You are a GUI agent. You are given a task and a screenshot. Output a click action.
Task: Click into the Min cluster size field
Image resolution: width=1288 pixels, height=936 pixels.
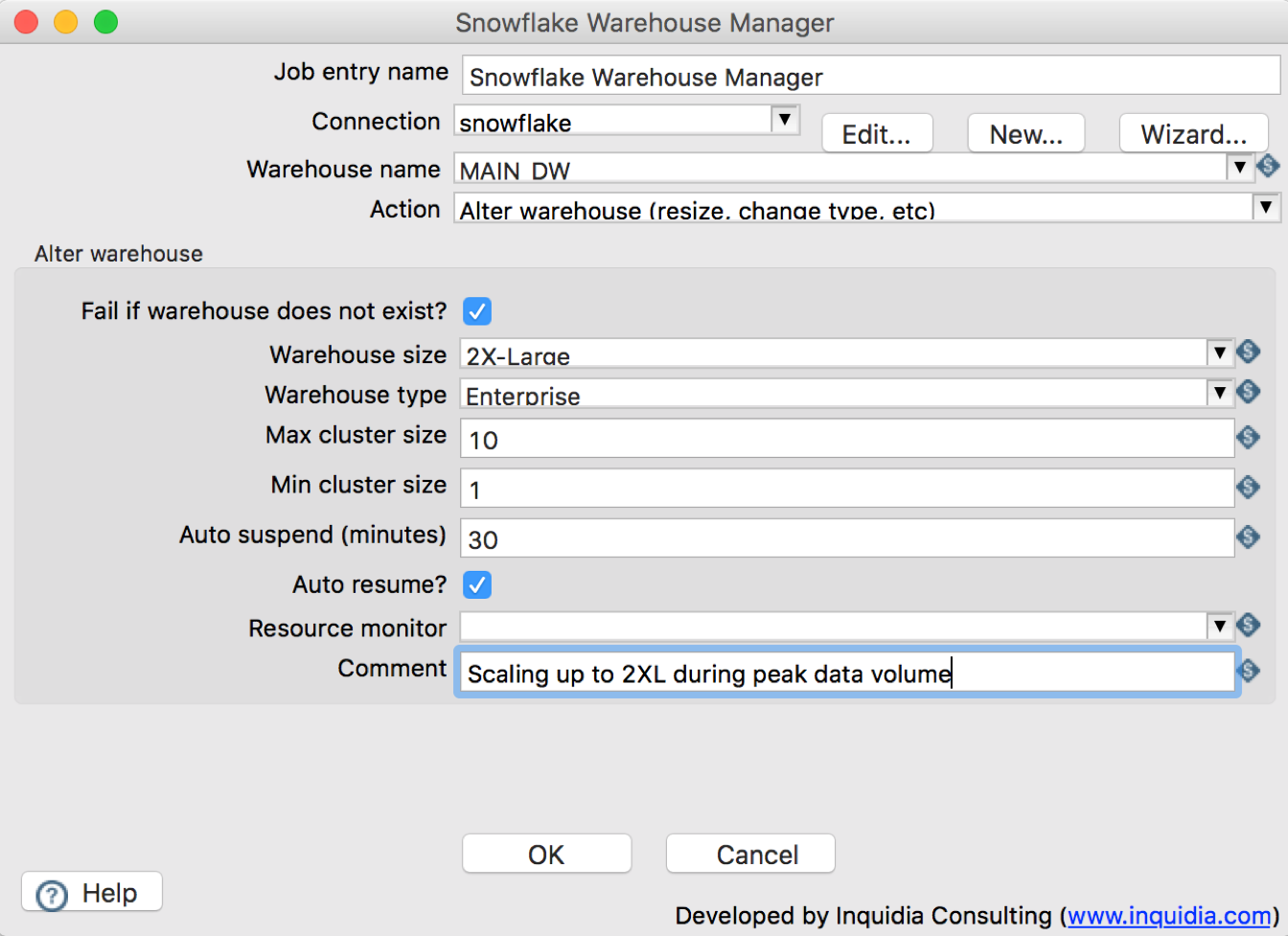click(x=847, y=489)
